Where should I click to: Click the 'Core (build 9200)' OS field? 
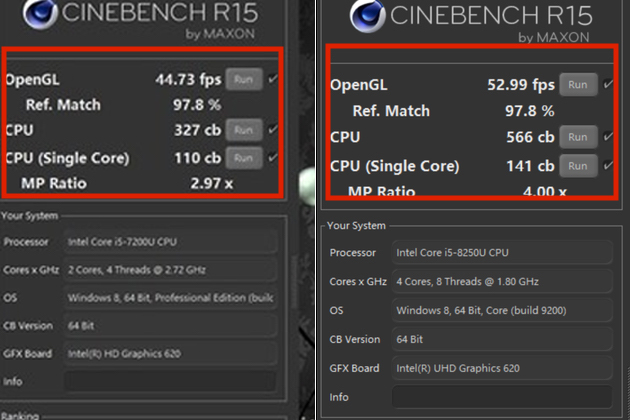pyautogui.click(x=502, y=310)
